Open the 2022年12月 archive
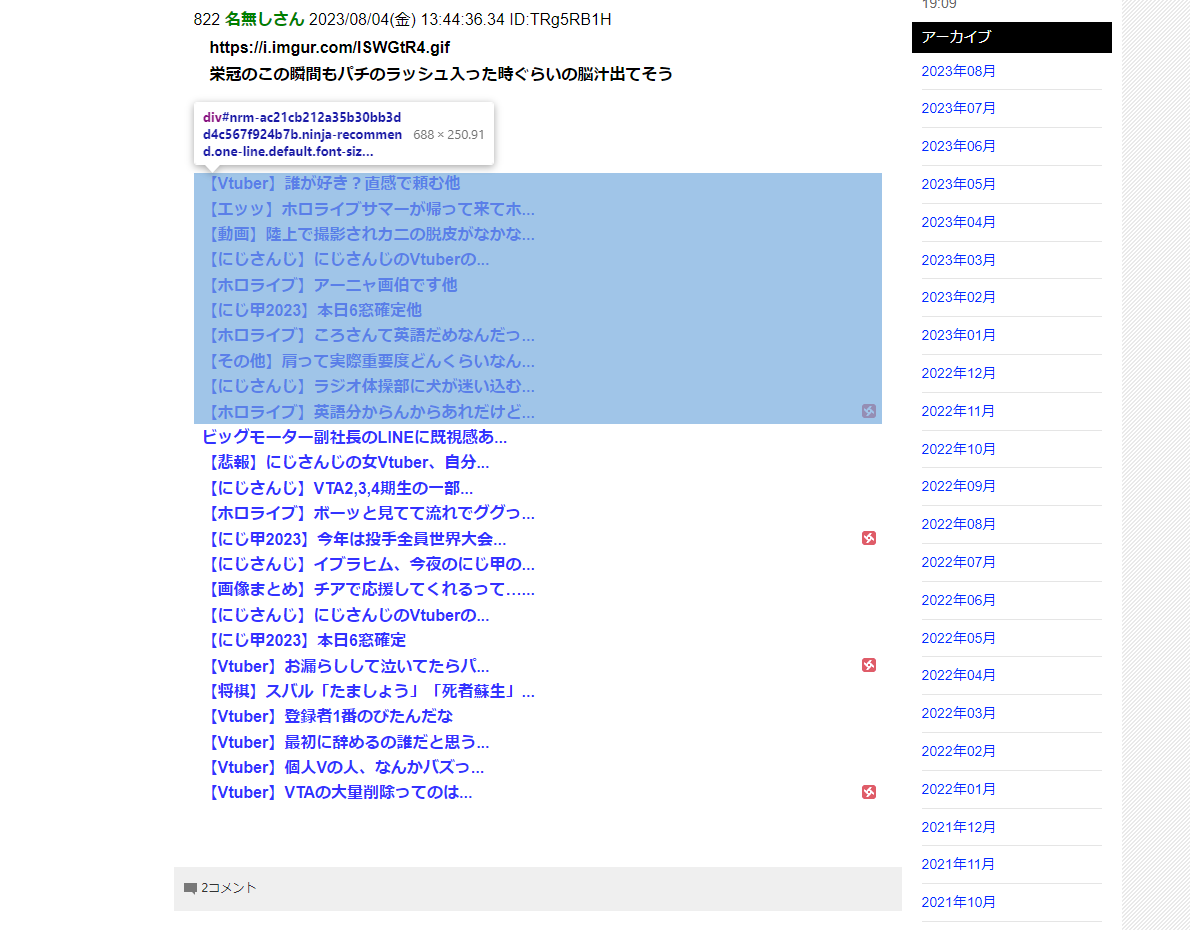The width and height of the screenshot is (1190, 930). click(x=957, y=372)
